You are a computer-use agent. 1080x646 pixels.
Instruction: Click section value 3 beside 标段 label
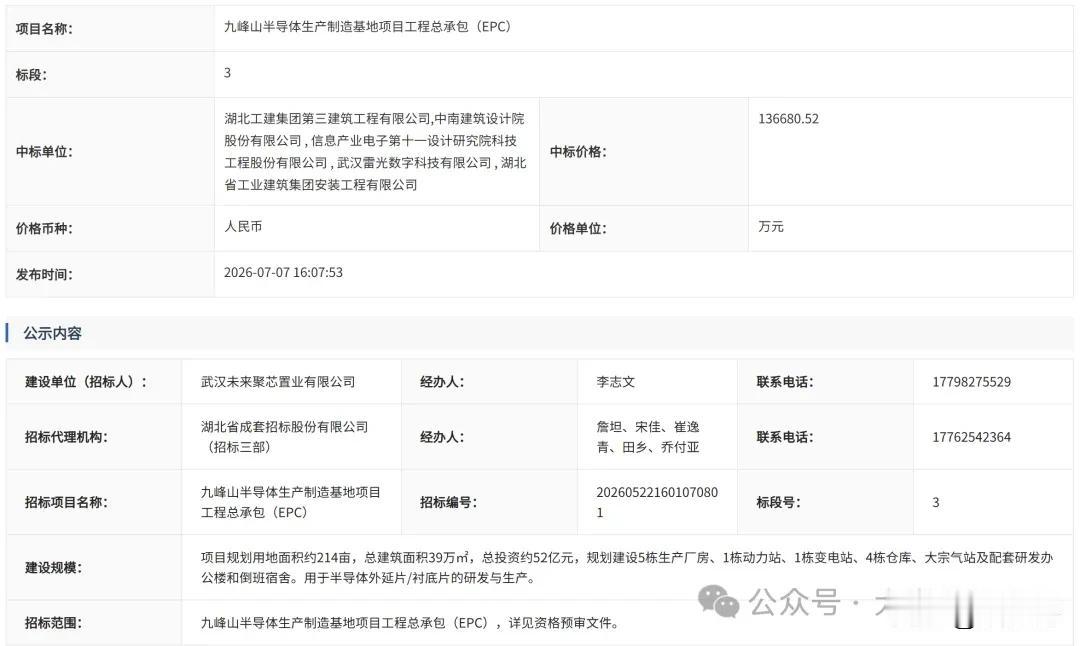coord(227,73)
